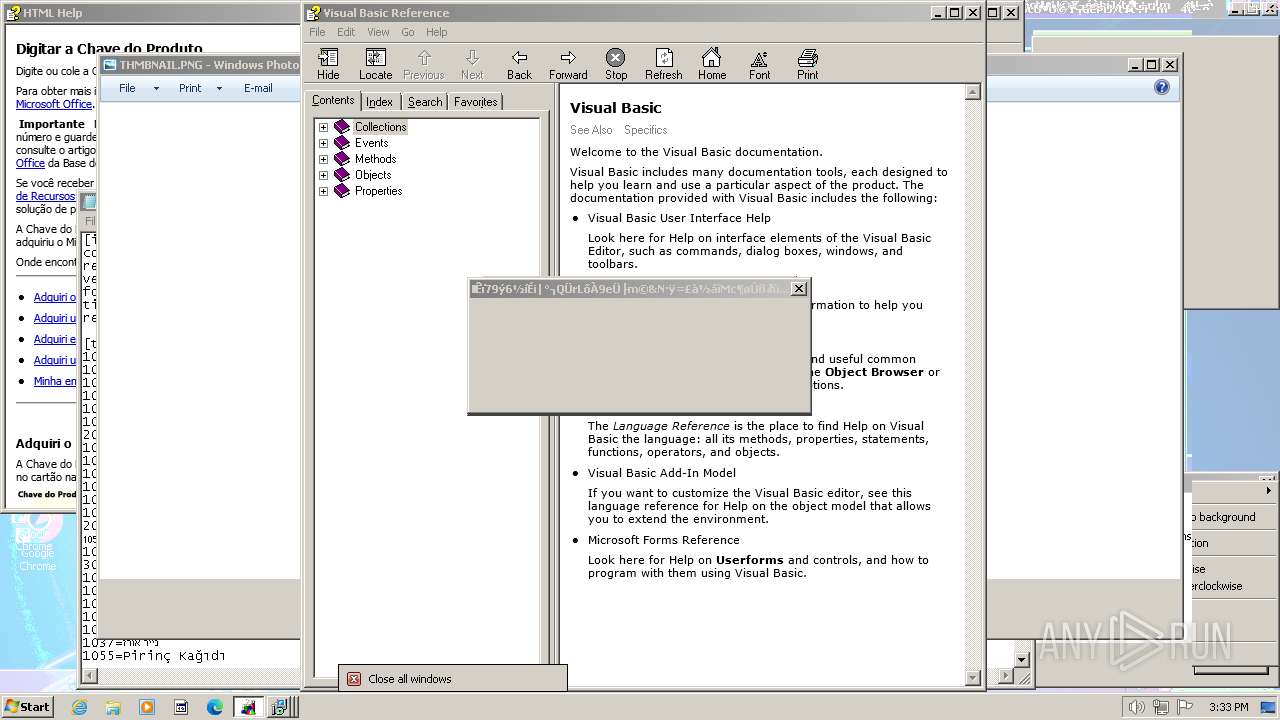The width and height of the screenshot is (1280, 720).
Task: Open Microsoft Edge from taskbar
Action: 214,707
